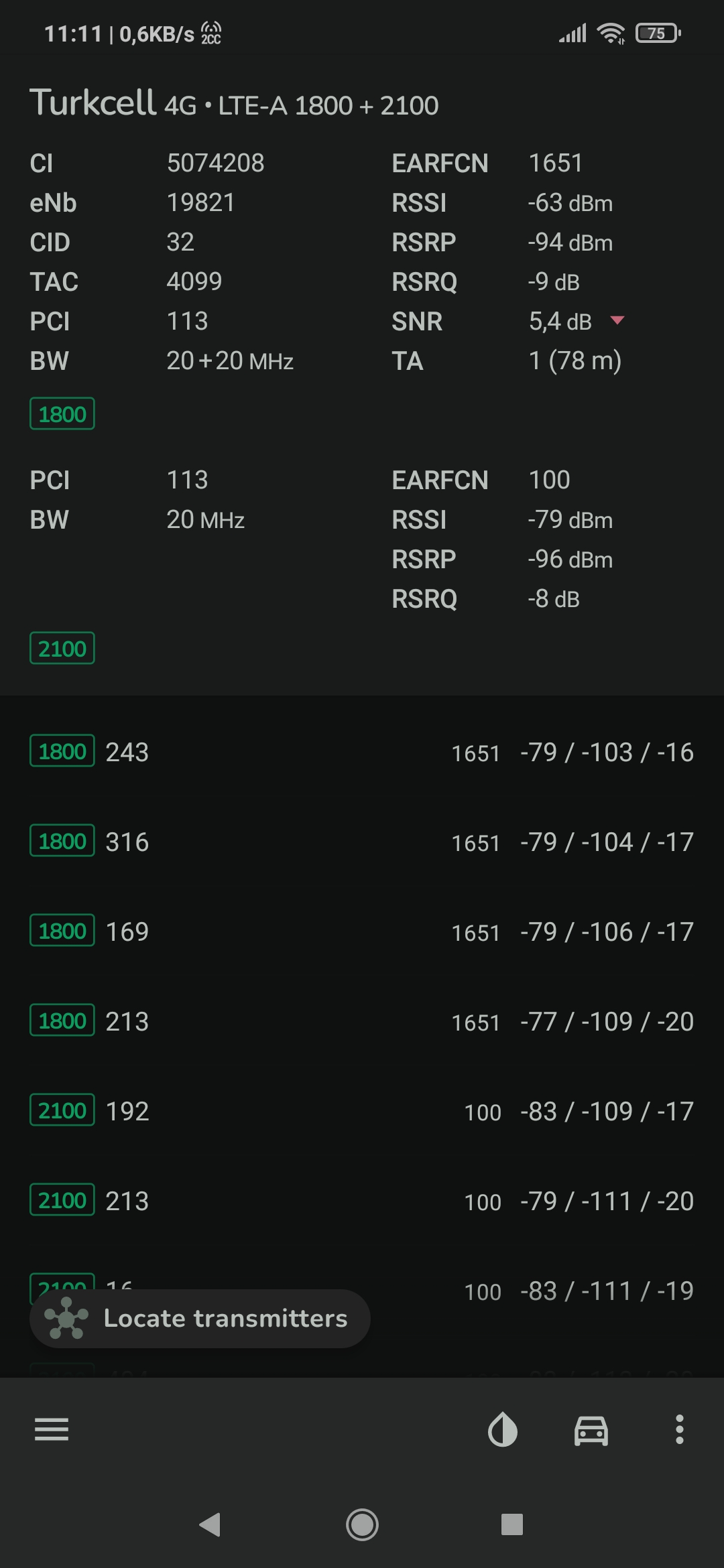Screen dimensions: 724x1568
Task: Select neighbor cell 316 row
Action: (362, 842)
